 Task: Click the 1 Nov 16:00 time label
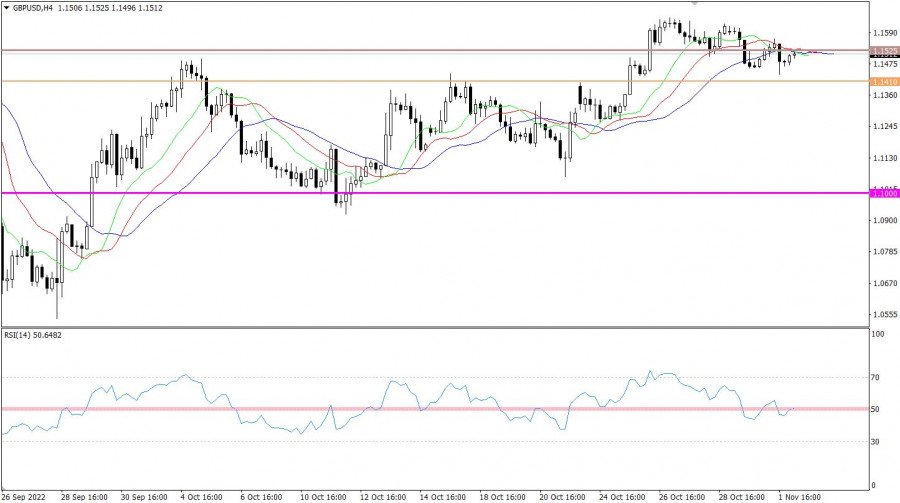pyautogui.click(x=802, y=497)
